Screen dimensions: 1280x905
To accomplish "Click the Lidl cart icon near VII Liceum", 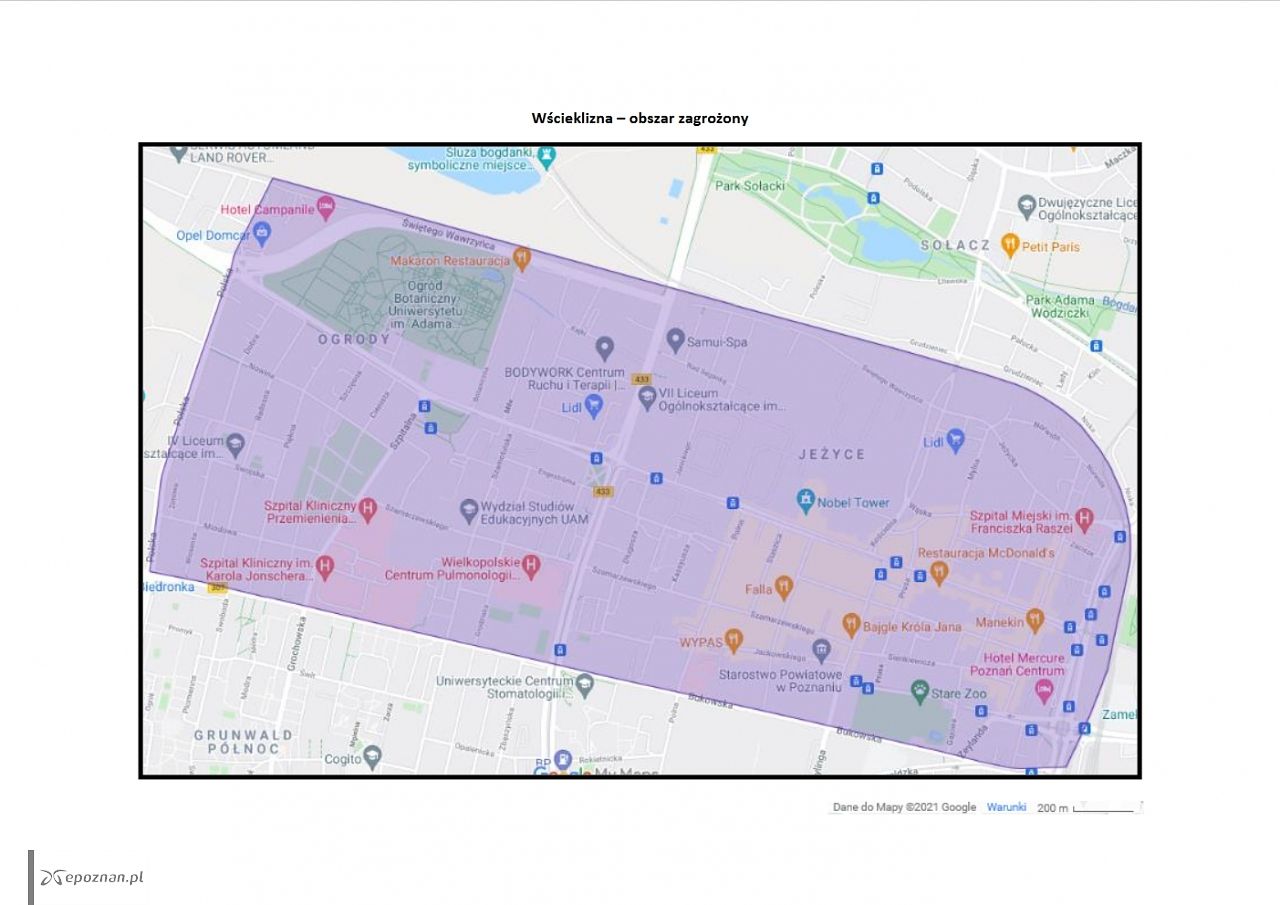I will pyautogui.click(x=594, y=404).
